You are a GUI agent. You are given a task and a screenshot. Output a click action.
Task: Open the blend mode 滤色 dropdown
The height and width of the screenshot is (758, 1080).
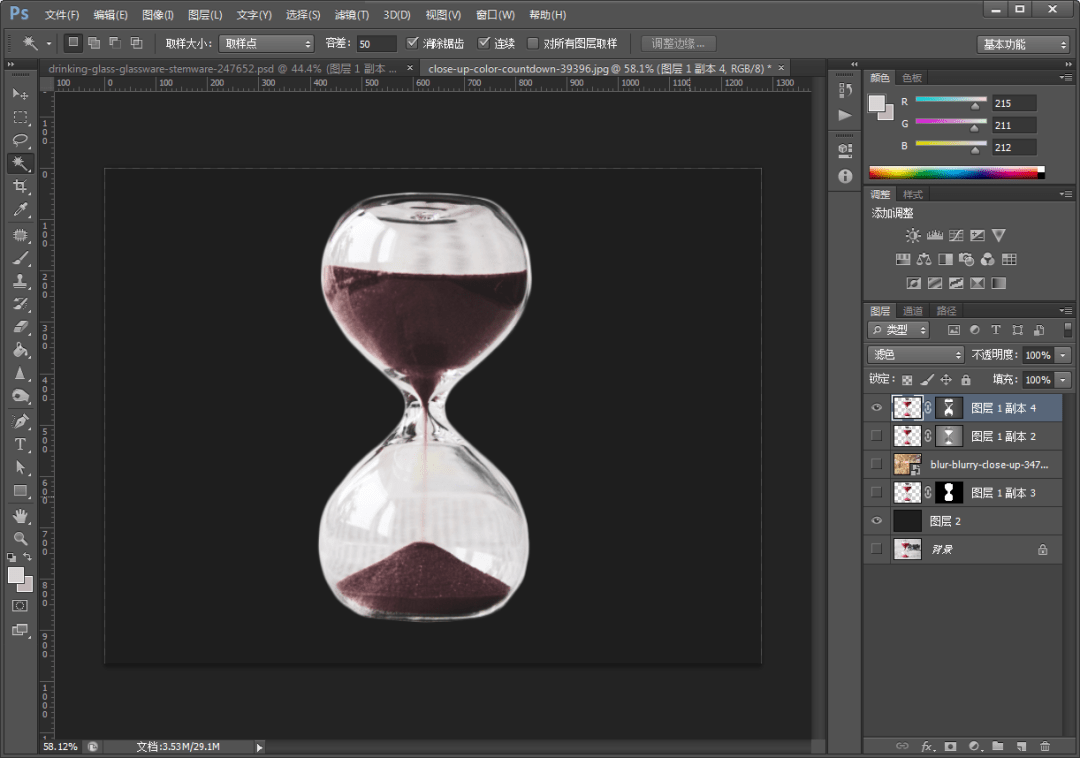[x=915, y=355]
